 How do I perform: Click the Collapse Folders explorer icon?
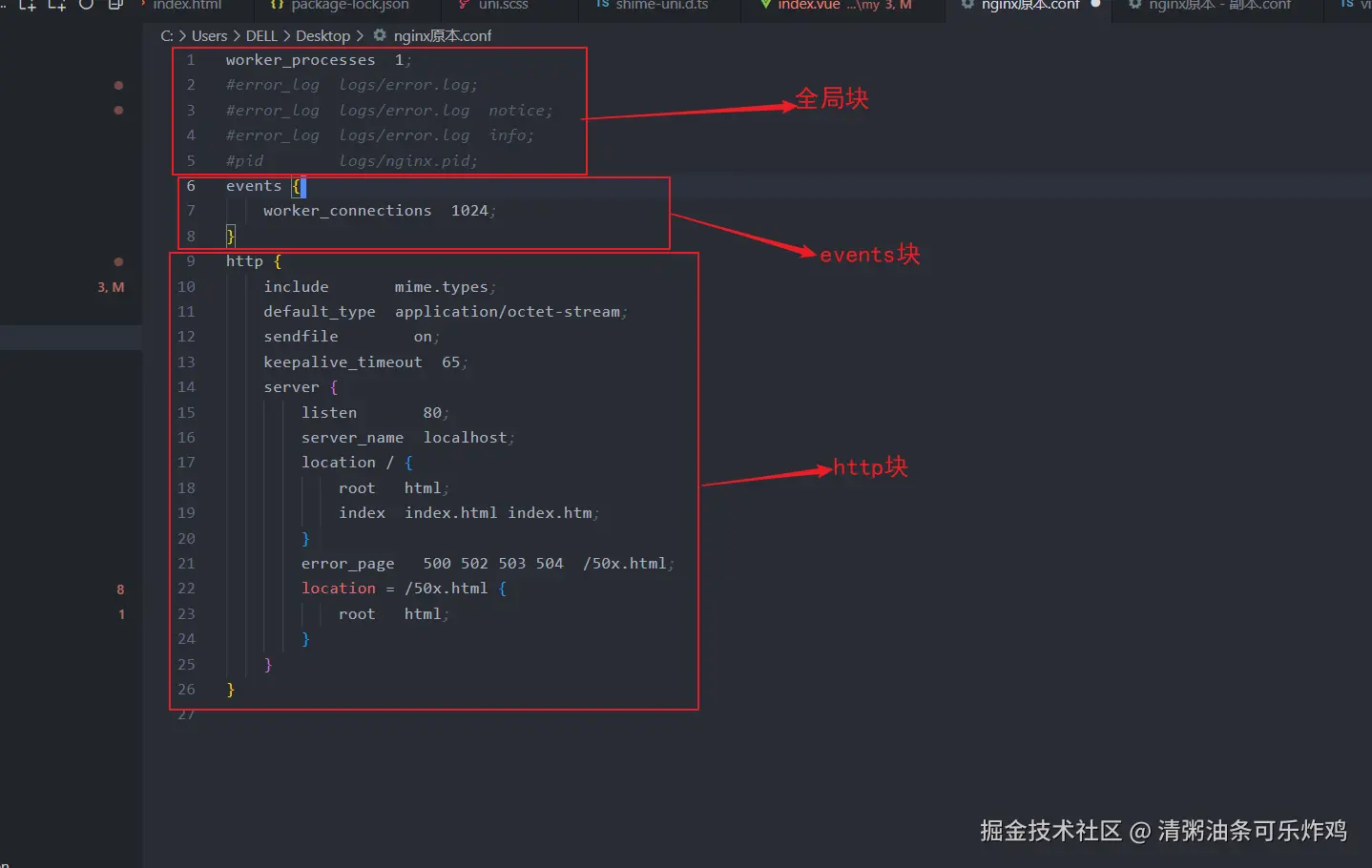(x=115, y=5)
